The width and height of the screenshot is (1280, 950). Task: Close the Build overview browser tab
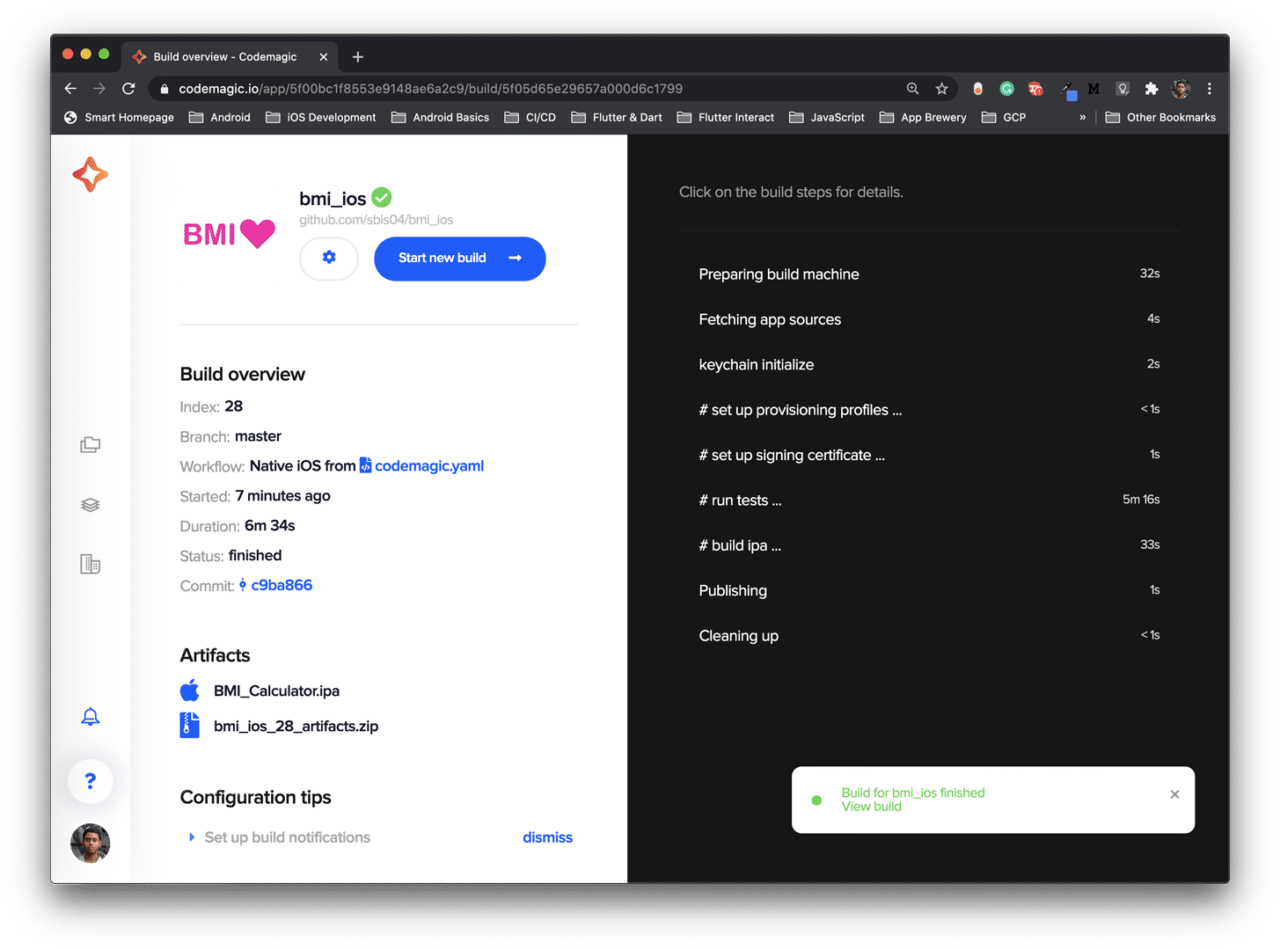(x=325, y=57)
